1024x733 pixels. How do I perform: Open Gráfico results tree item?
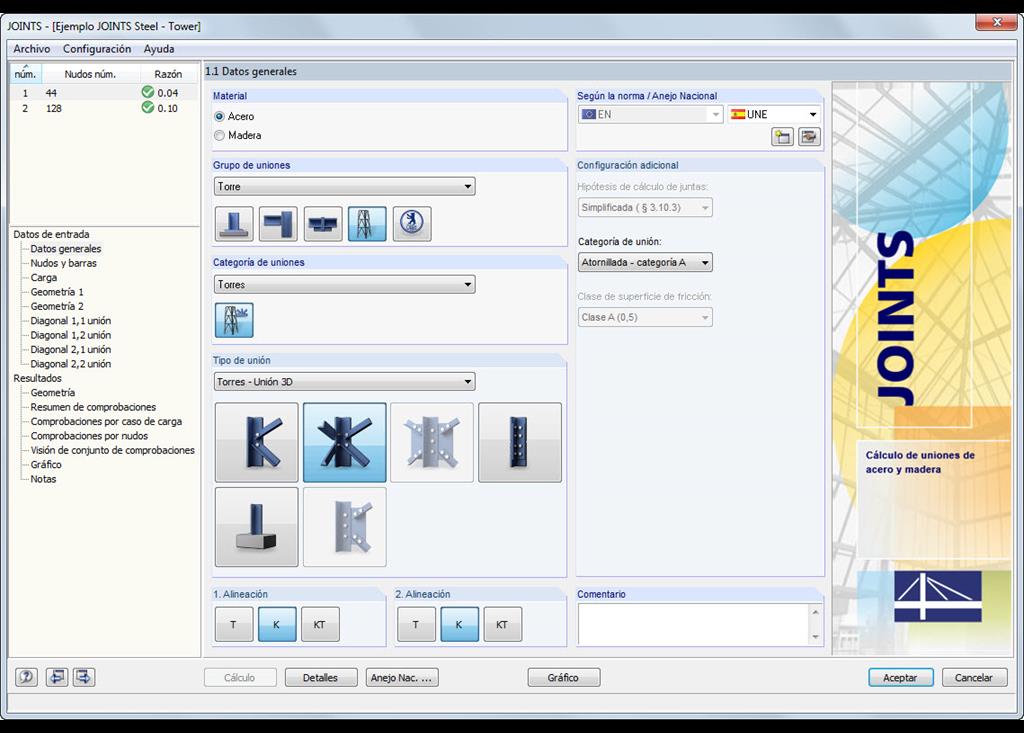[x=46, y=464]
